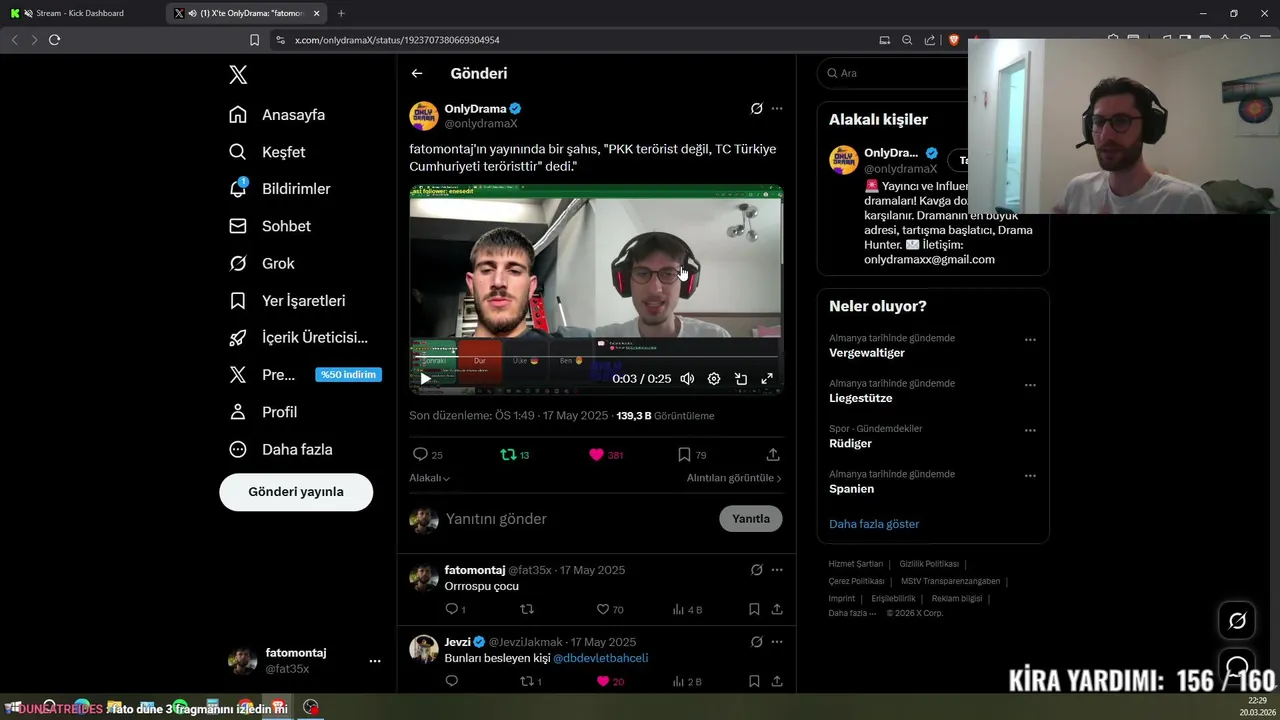Image resolution: width=1280 pixels, height=720 pixels.
Task: Switch to Stream - Kick Dashboard tab
Action: point(80,13)
